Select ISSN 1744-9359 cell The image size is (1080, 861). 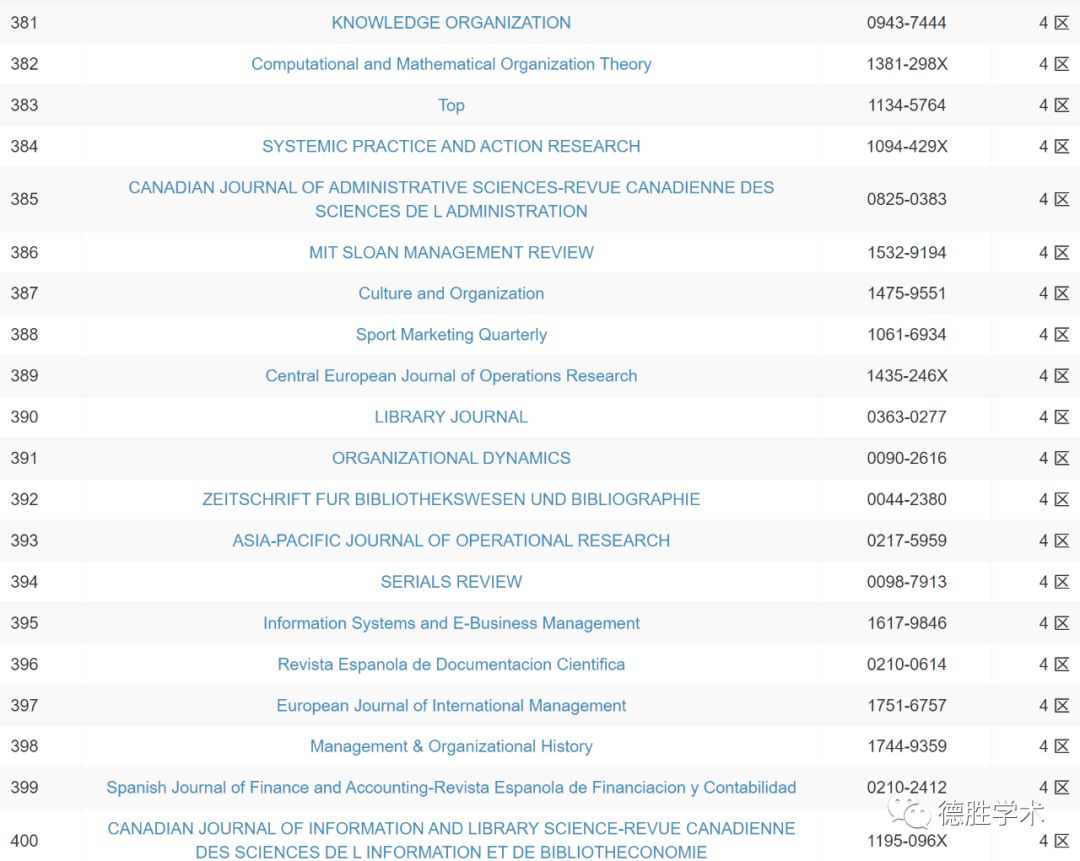(x=906, y=747)
